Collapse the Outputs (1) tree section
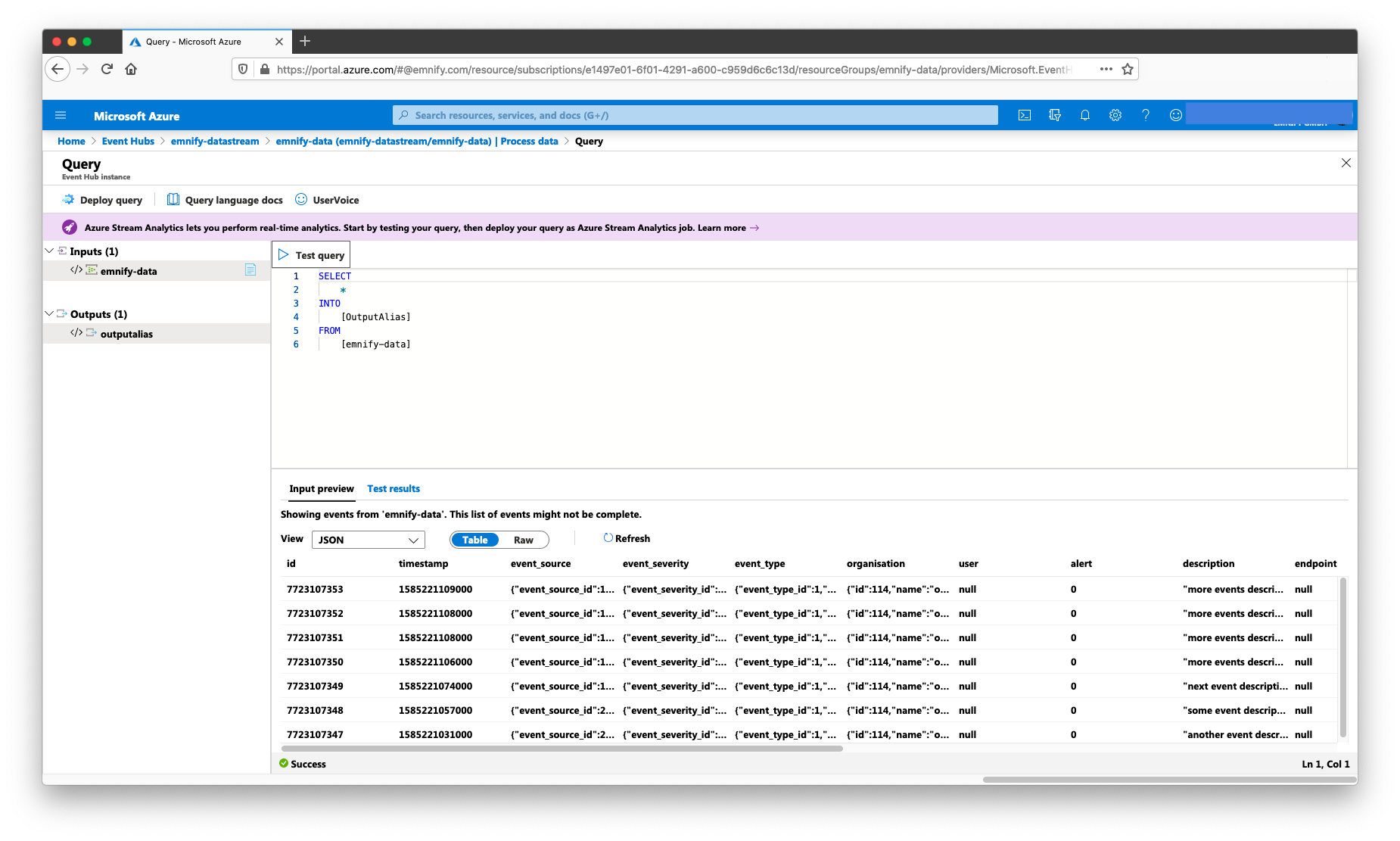This screenshot has height=841, width=1400. point(49,313)
